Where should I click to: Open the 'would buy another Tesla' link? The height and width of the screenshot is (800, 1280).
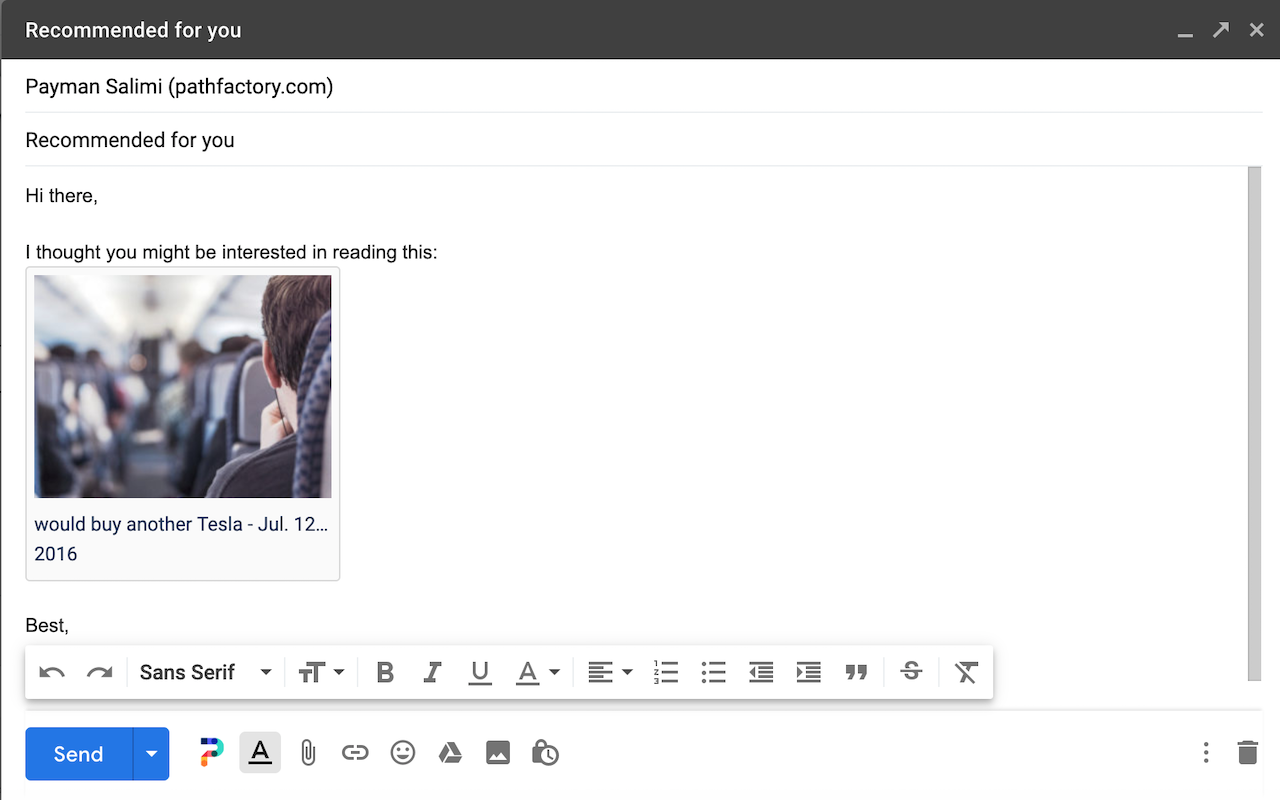coord(181,524)
